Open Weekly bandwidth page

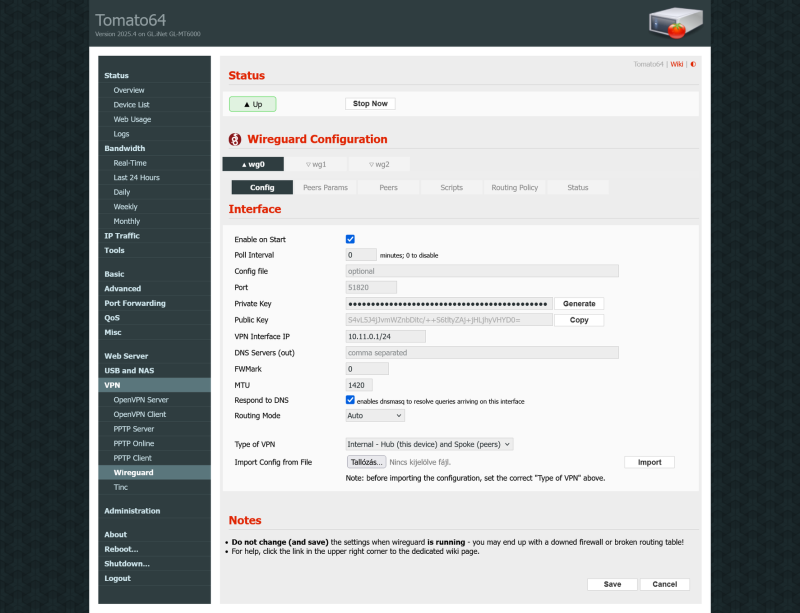click(x=126, y=207)
